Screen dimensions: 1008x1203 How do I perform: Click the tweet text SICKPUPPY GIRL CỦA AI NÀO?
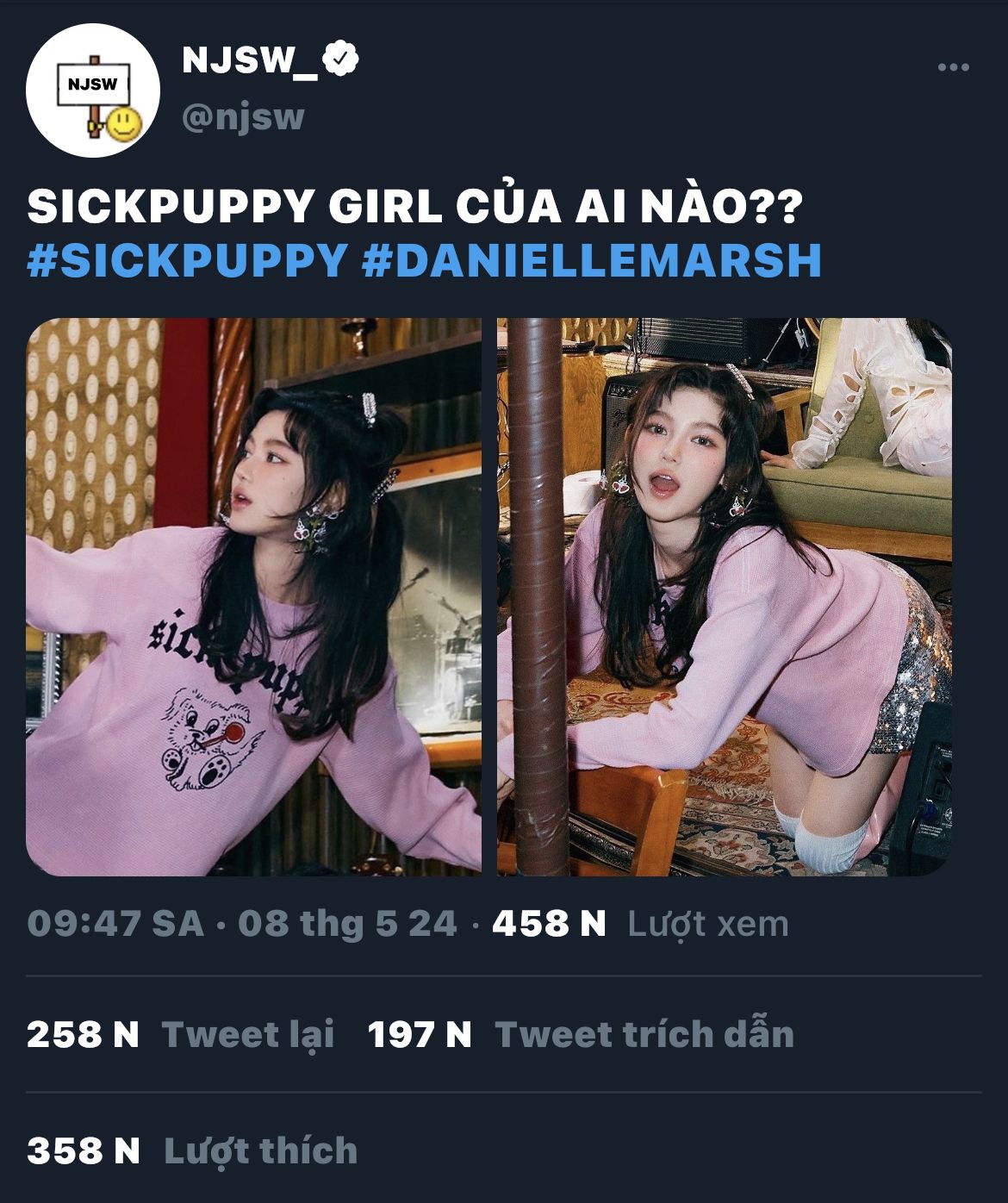pyautogui.click(x=414, y=205)
